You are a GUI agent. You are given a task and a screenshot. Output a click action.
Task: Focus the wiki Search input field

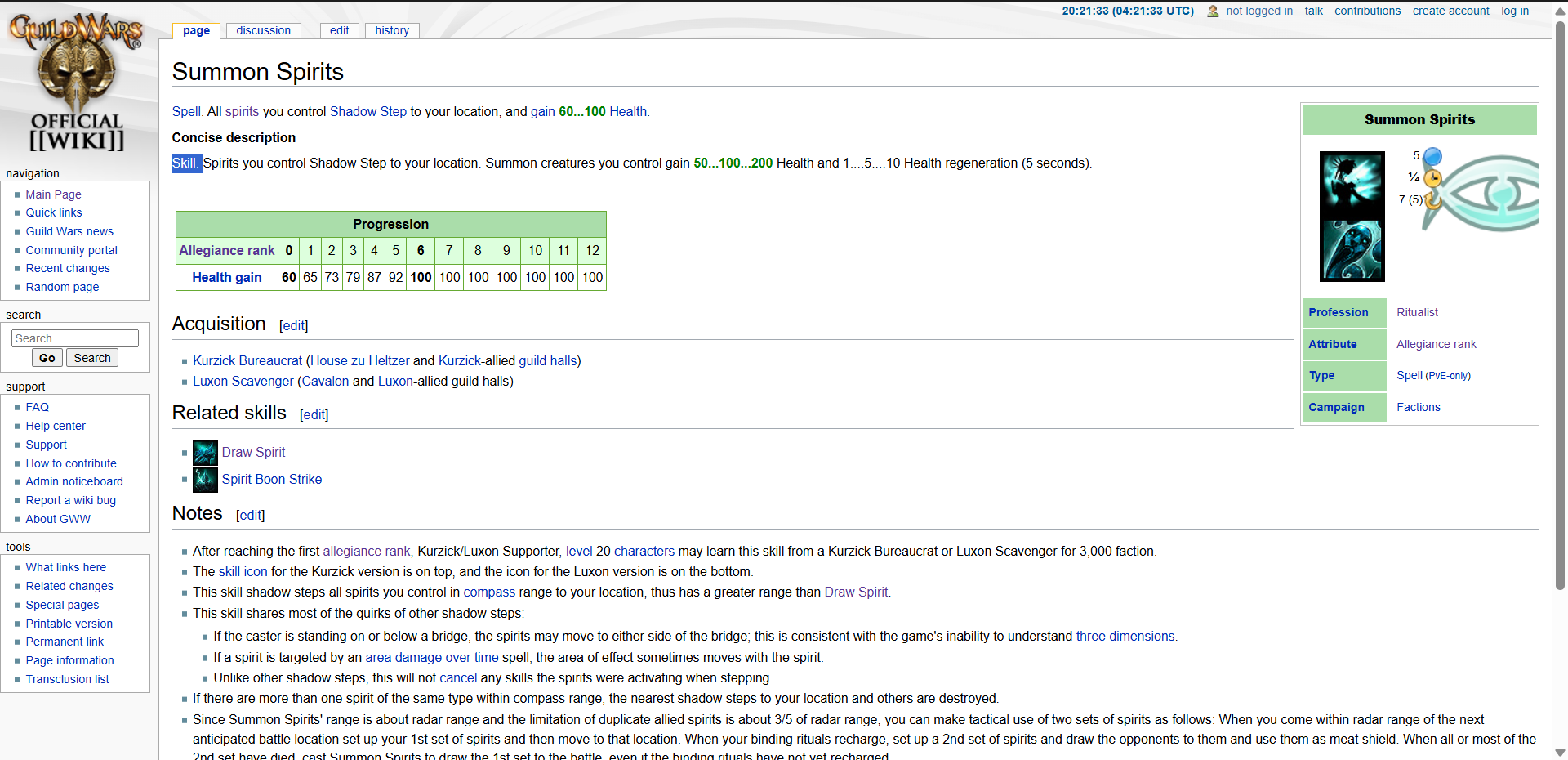coord(75,338)
